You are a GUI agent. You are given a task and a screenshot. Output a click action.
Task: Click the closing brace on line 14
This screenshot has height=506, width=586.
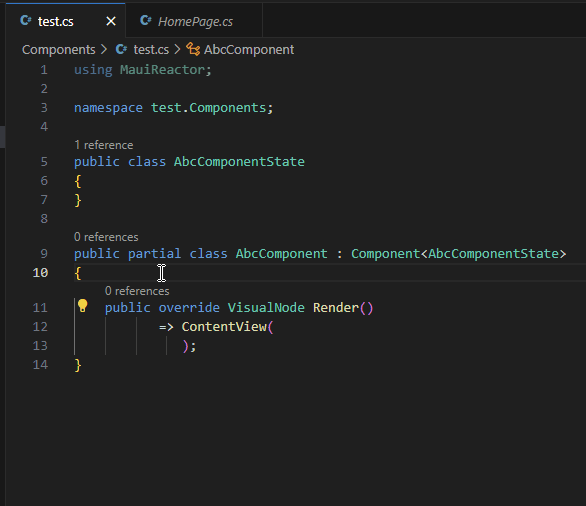[78, 365]
